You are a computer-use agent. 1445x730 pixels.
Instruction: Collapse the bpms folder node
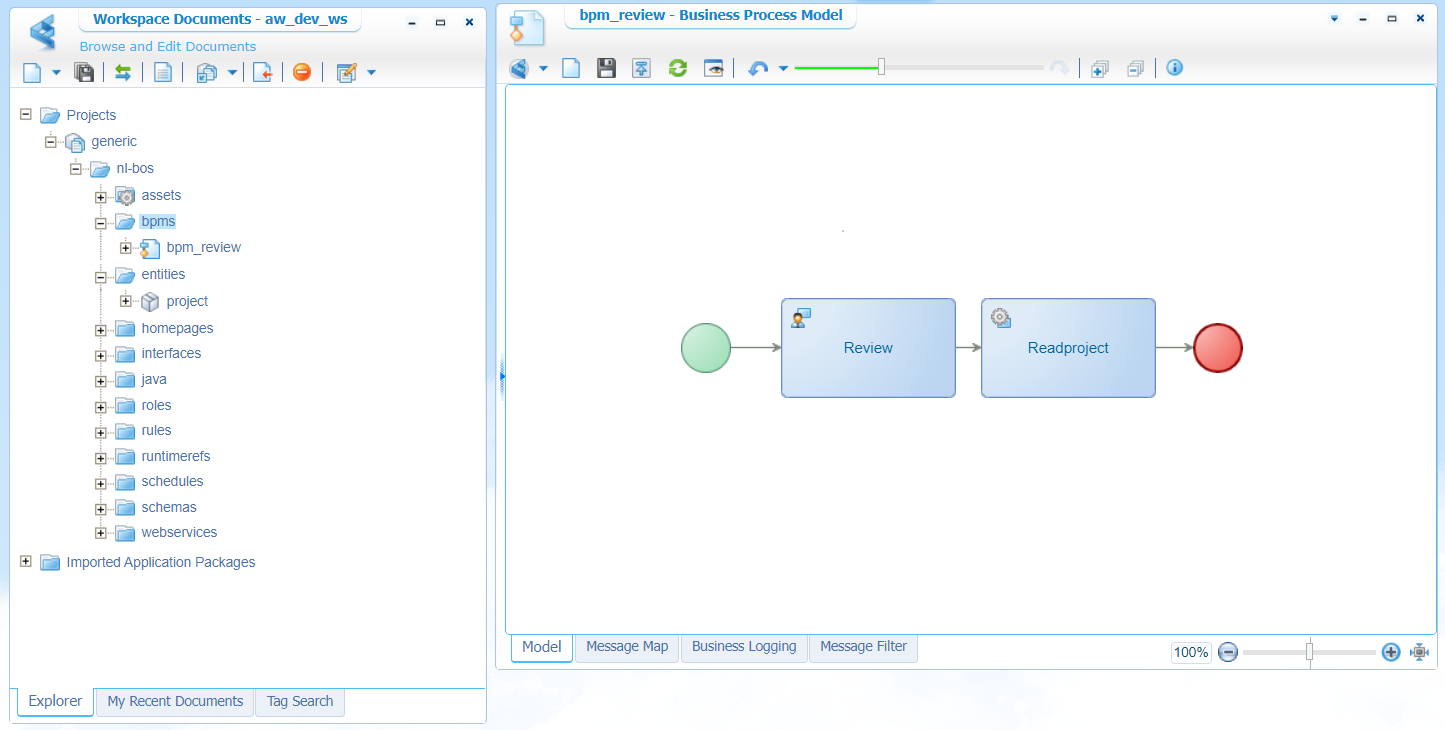coord(100,223)
